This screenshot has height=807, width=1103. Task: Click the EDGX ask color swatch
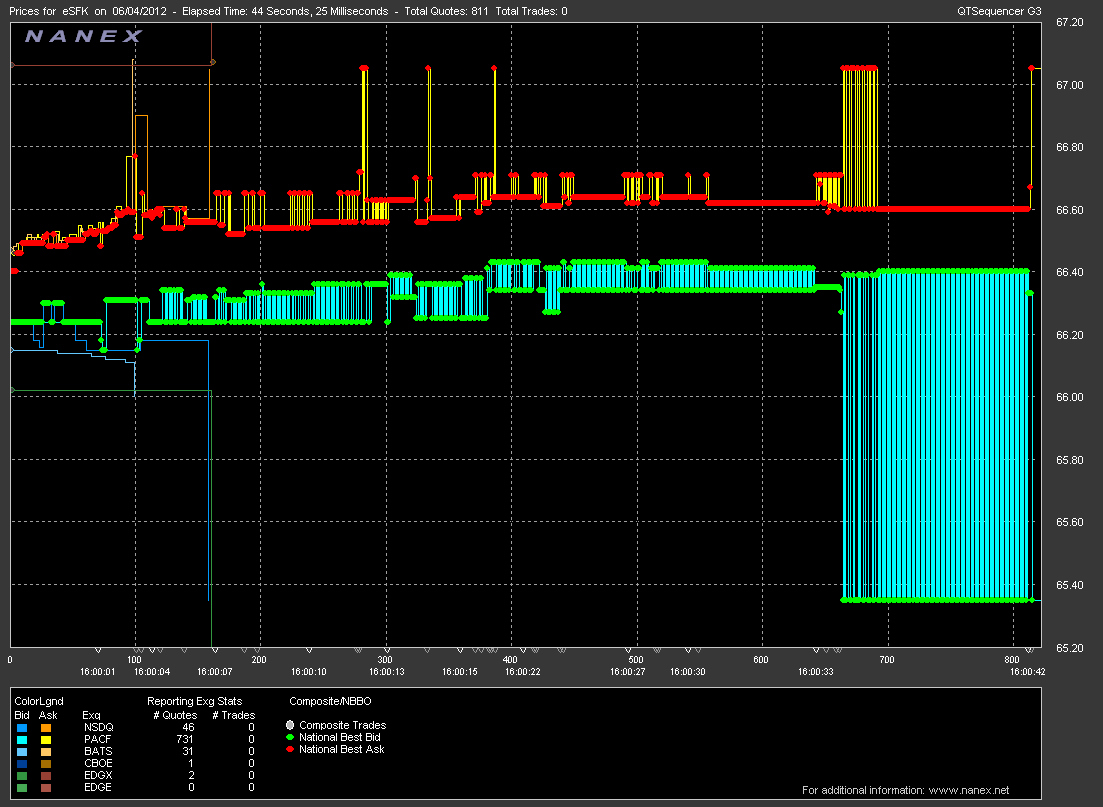point(46,775)
